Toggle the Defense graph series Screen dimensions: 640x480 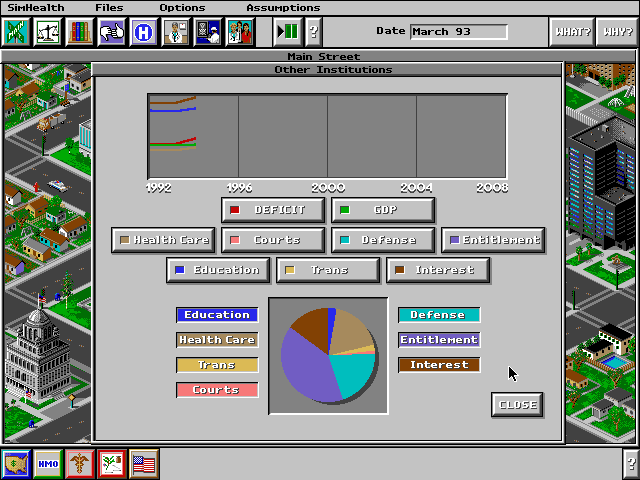click(x=383, y=240)
